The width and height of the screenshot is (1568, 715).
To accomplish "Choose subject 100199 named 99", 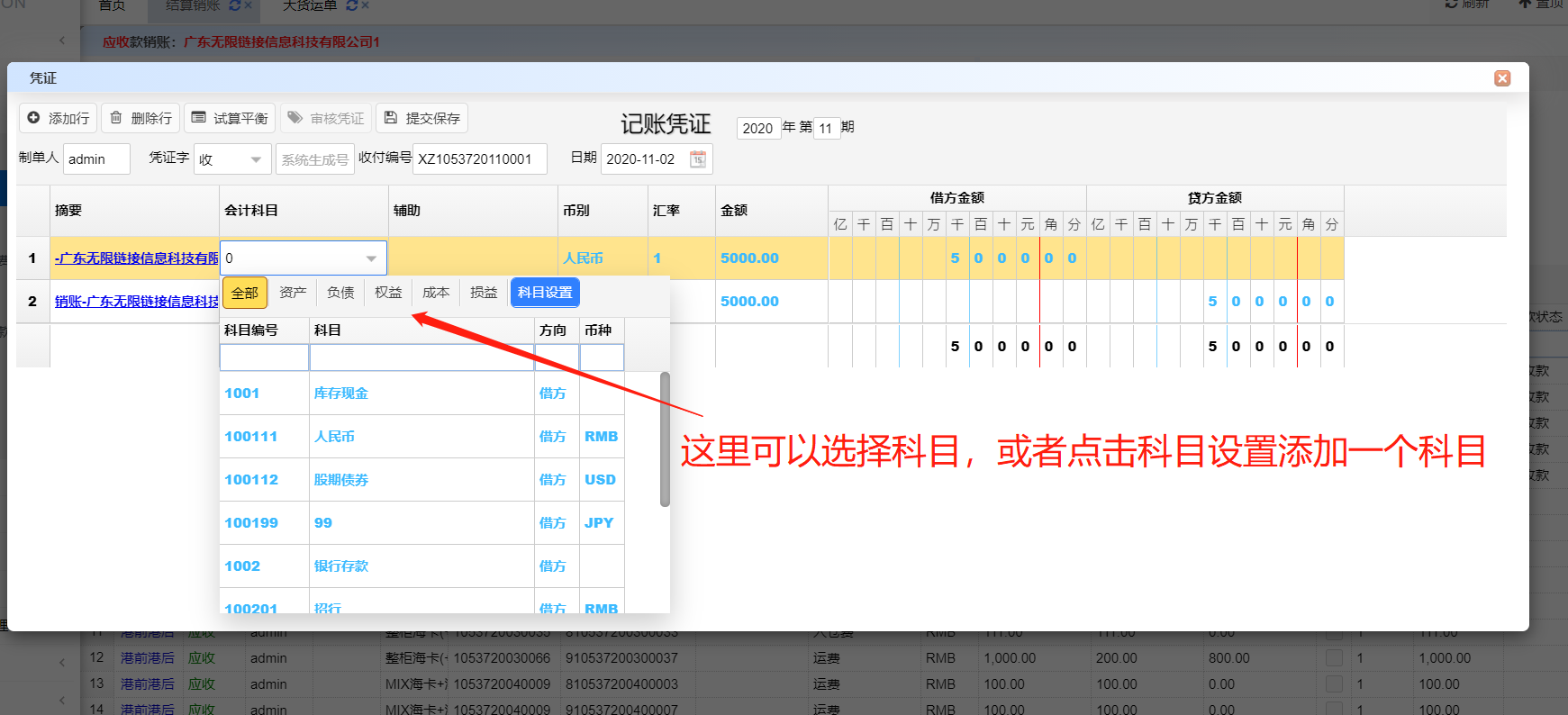I will pyautogui.click(x=421, y=523).
